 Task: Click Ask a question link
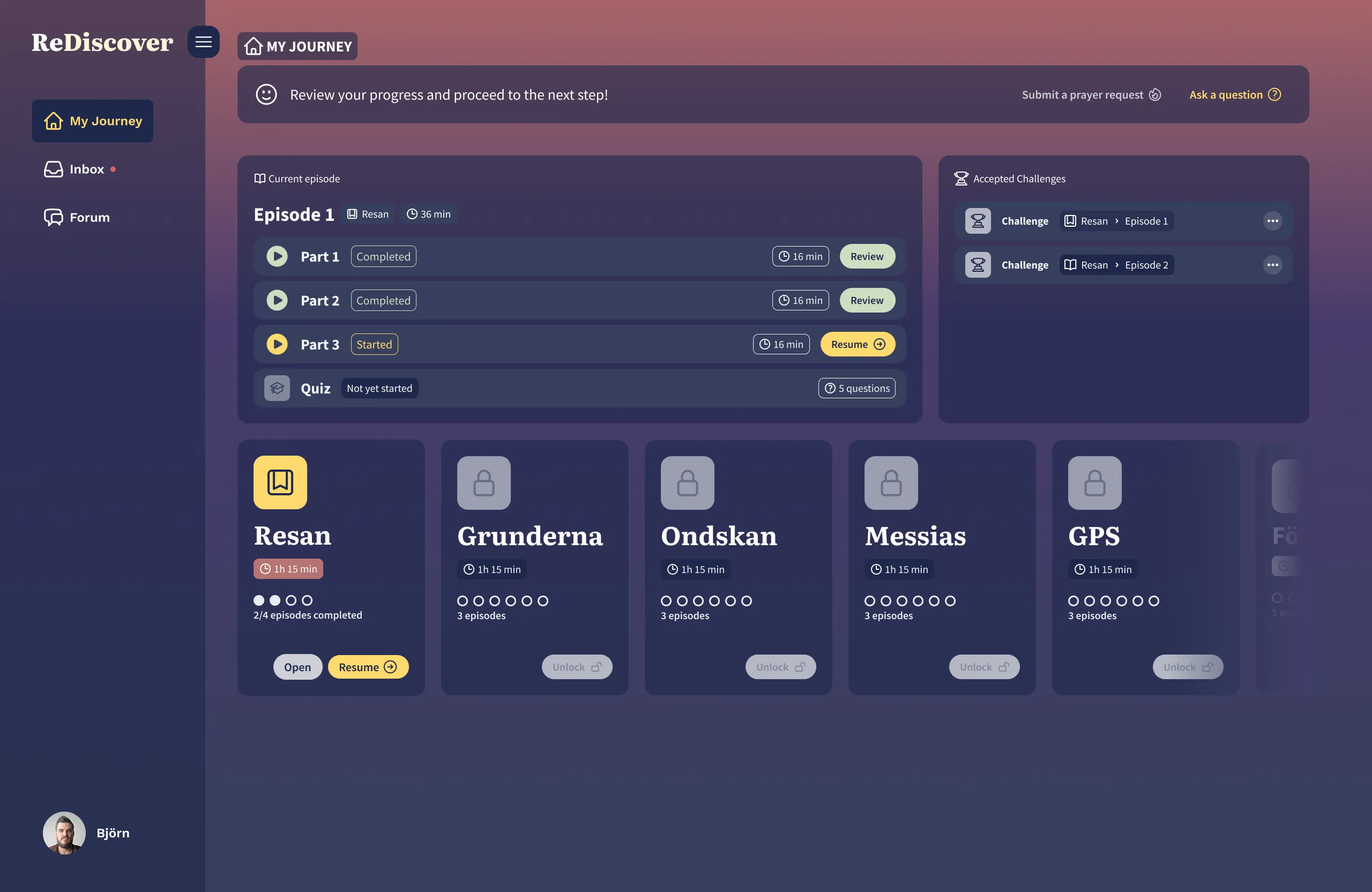point(1235,94)
